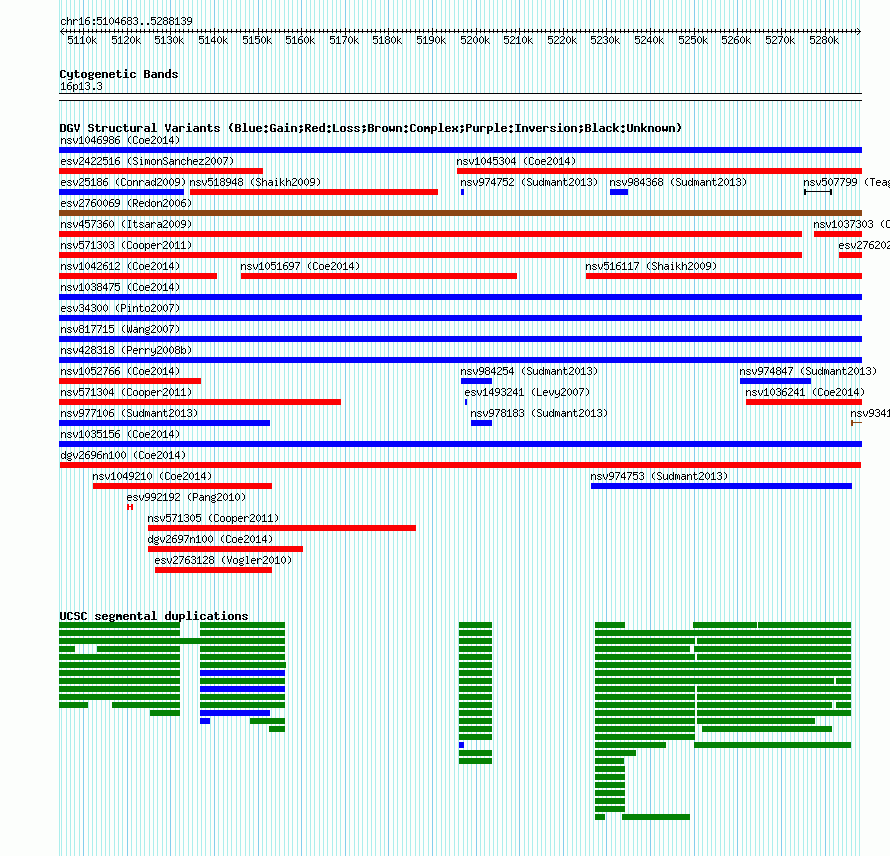
Task: Click the Cytogenetic Bands track title
Action: [x=119, y=74]
